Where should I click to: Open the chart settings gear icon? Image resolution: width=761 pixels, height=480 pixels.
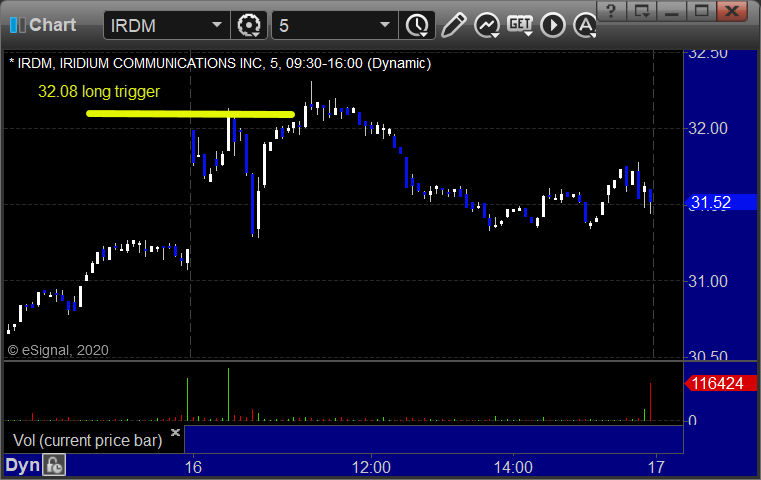pyautogui.click(x=248, y=25)
